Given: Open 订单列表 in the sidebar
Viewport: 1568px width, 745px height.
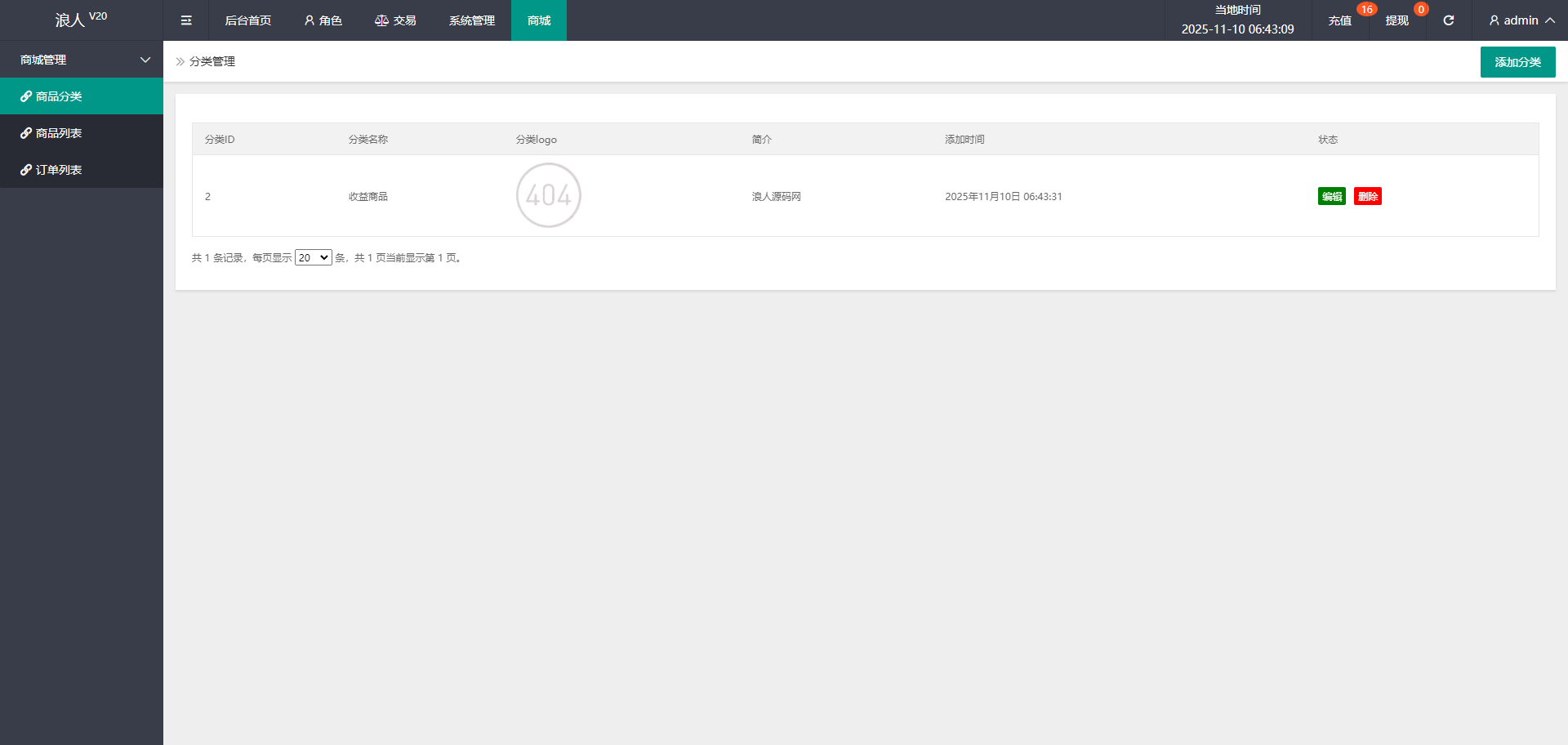Looking at the screenshot, I should tap(59, 170).
